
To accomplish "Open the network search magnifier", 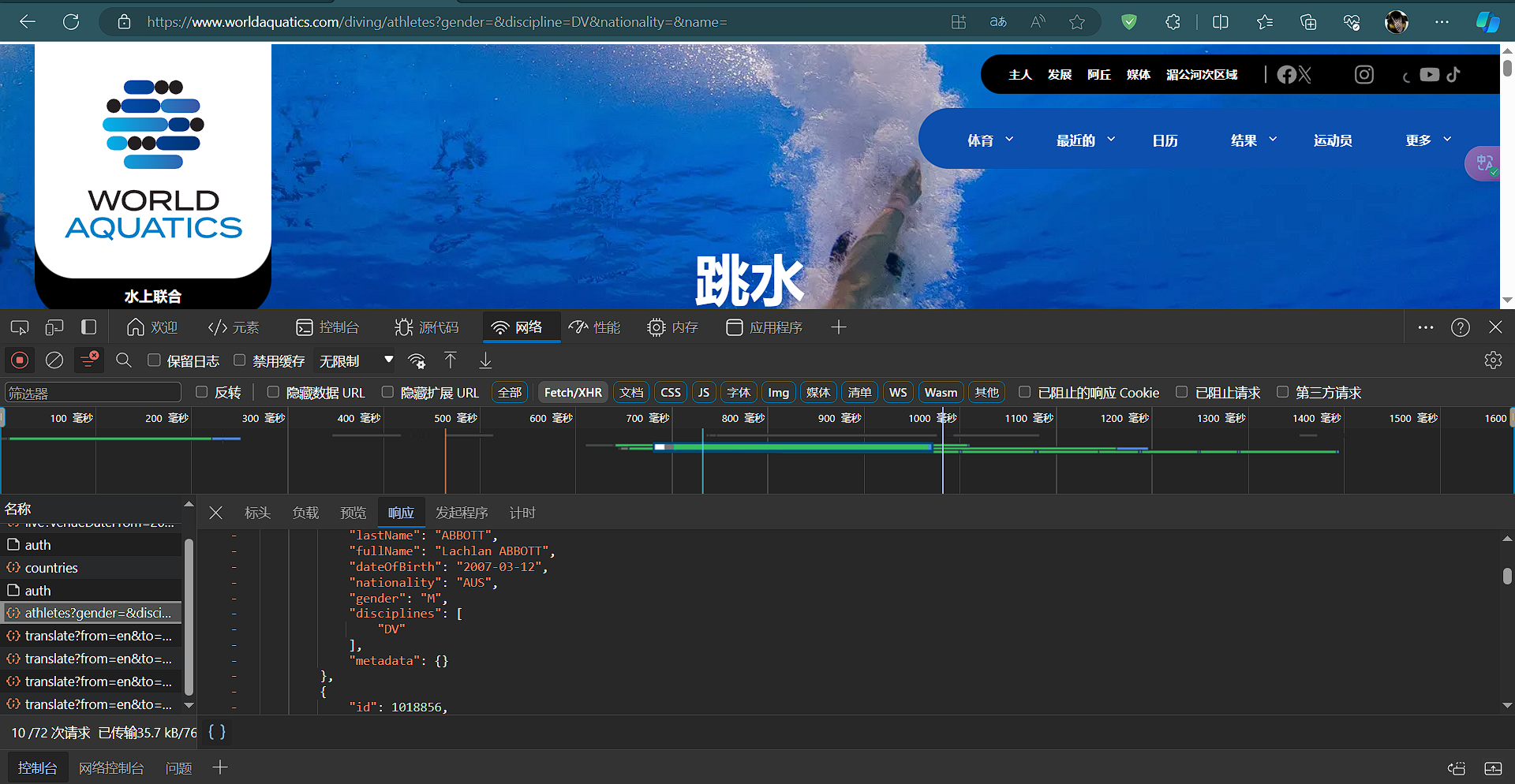I will pos(124,360).
